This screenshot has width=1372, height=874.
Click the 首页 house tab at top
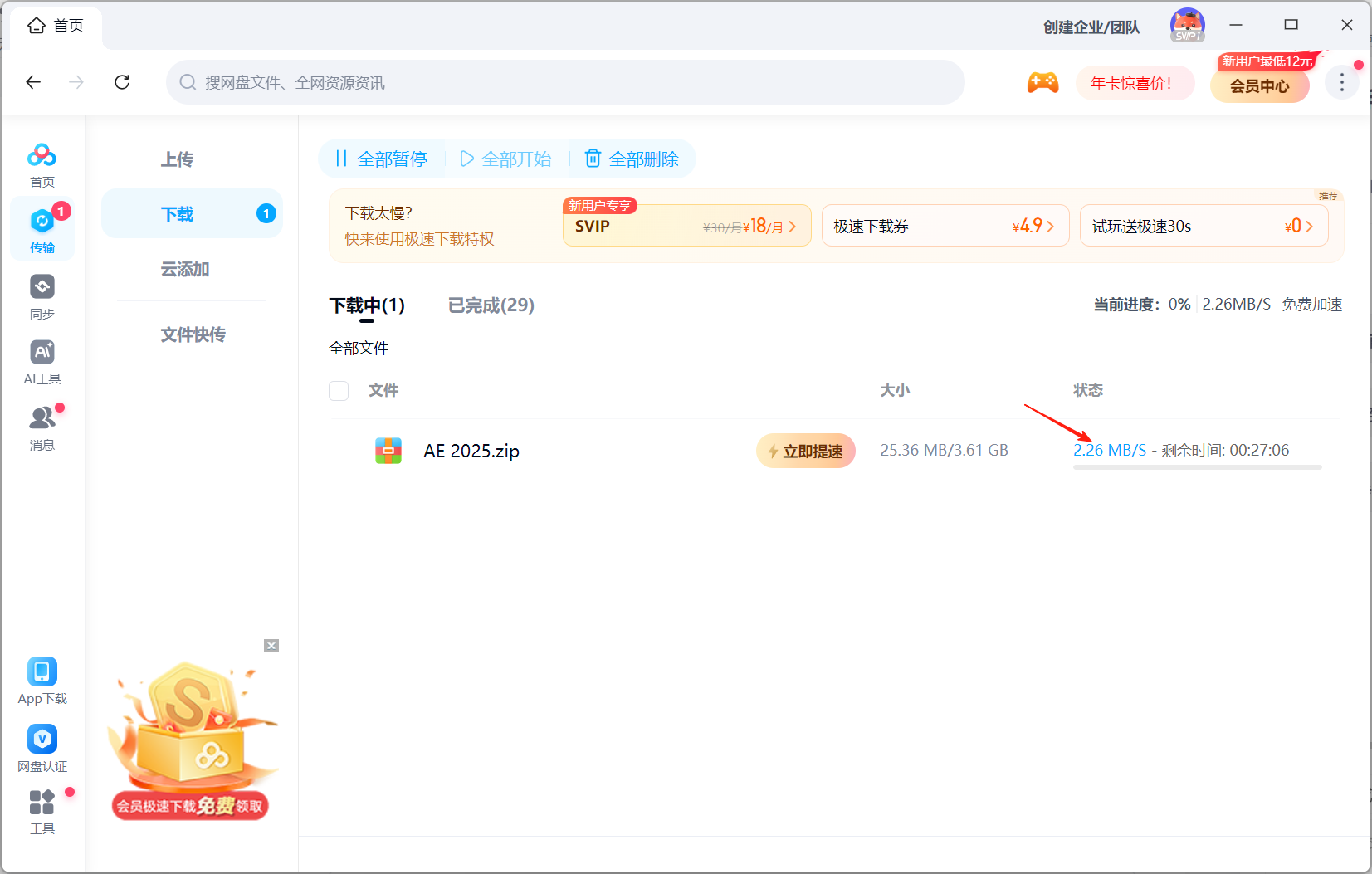click(x=56, y=26)
